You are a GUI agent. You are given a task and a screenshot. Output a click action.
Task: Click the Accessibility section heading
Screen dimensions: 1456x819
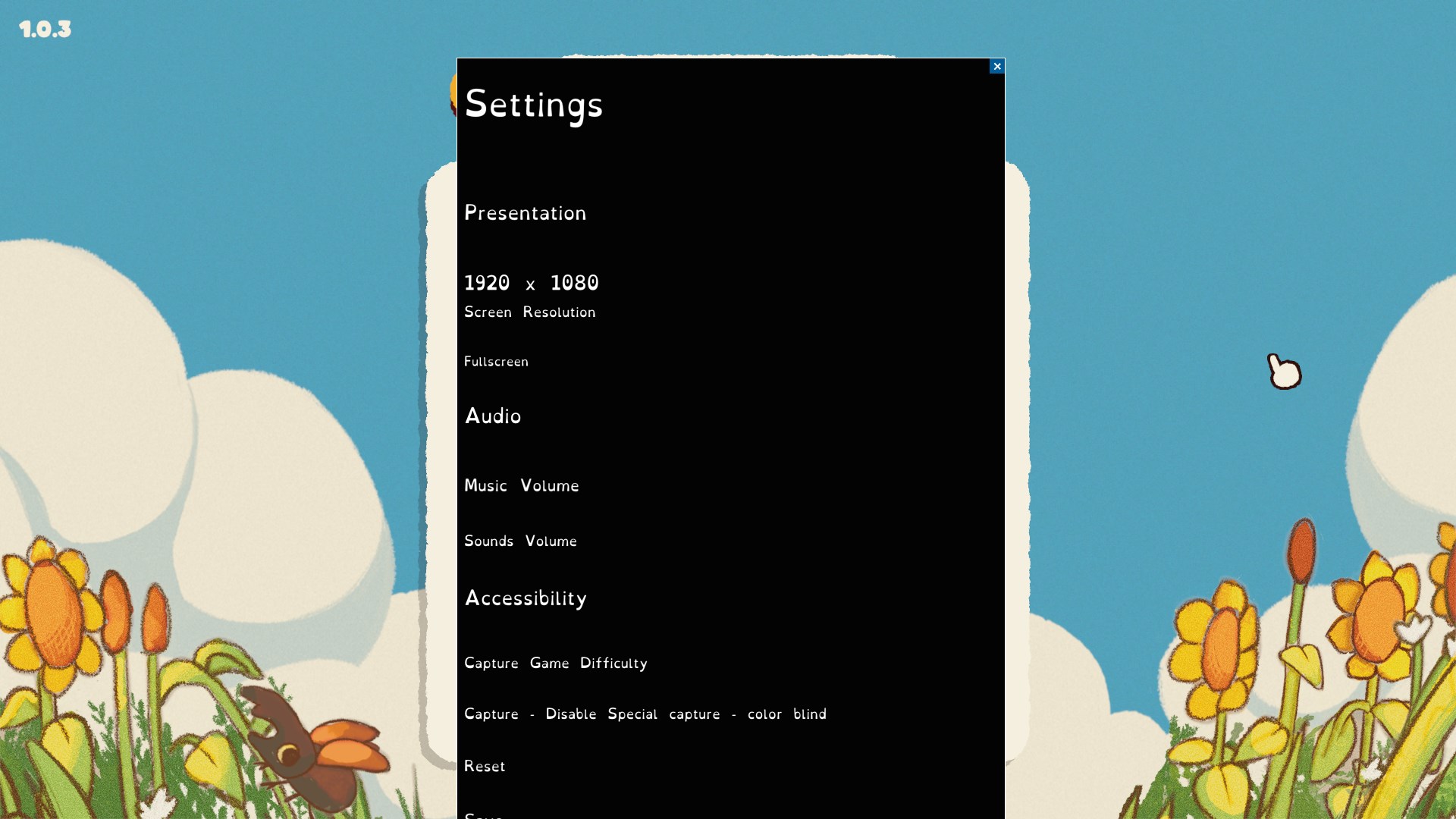click(526, 598)
